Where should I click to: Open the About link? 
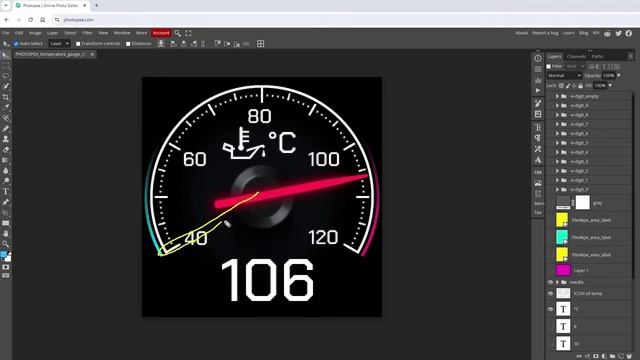(521, 33)
